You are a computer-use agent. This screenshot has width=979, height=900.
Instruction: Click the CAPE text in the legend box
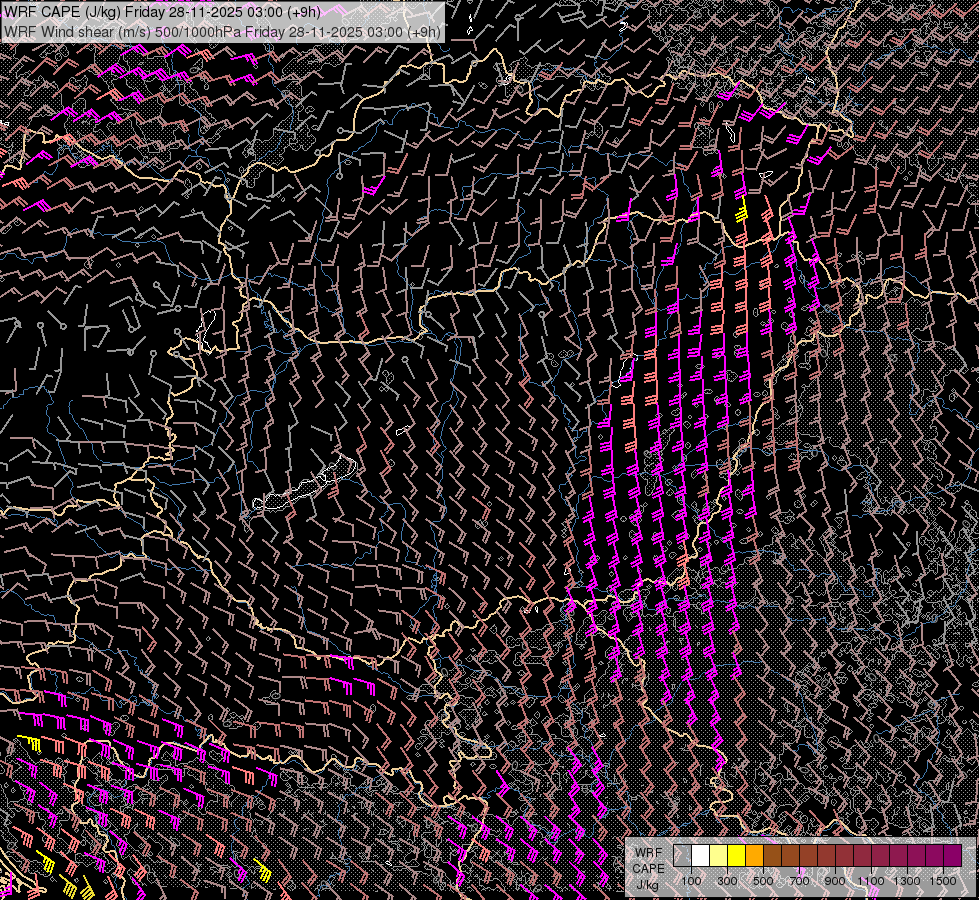pos(647,868)
